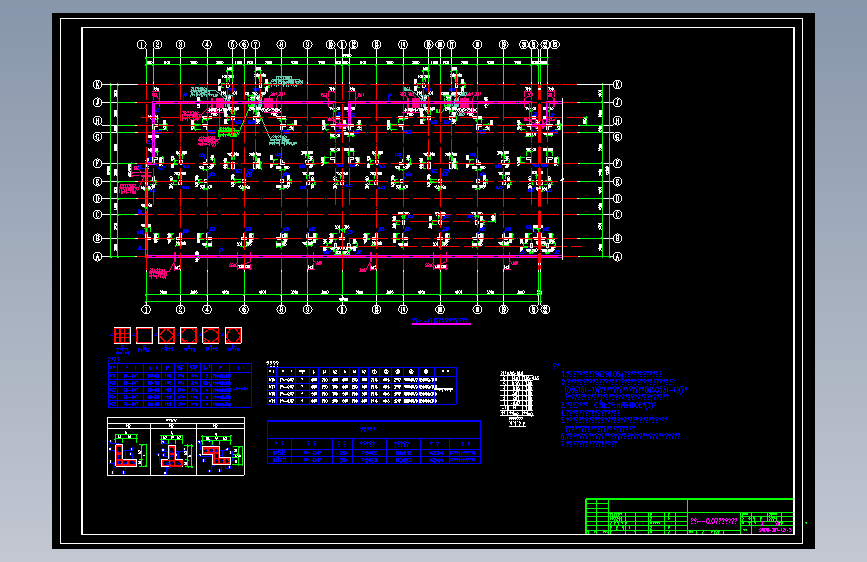The height and width of the screenshot is (562, 867).
Task: Click axis bubble D on the right side
Action: (618, 198)
